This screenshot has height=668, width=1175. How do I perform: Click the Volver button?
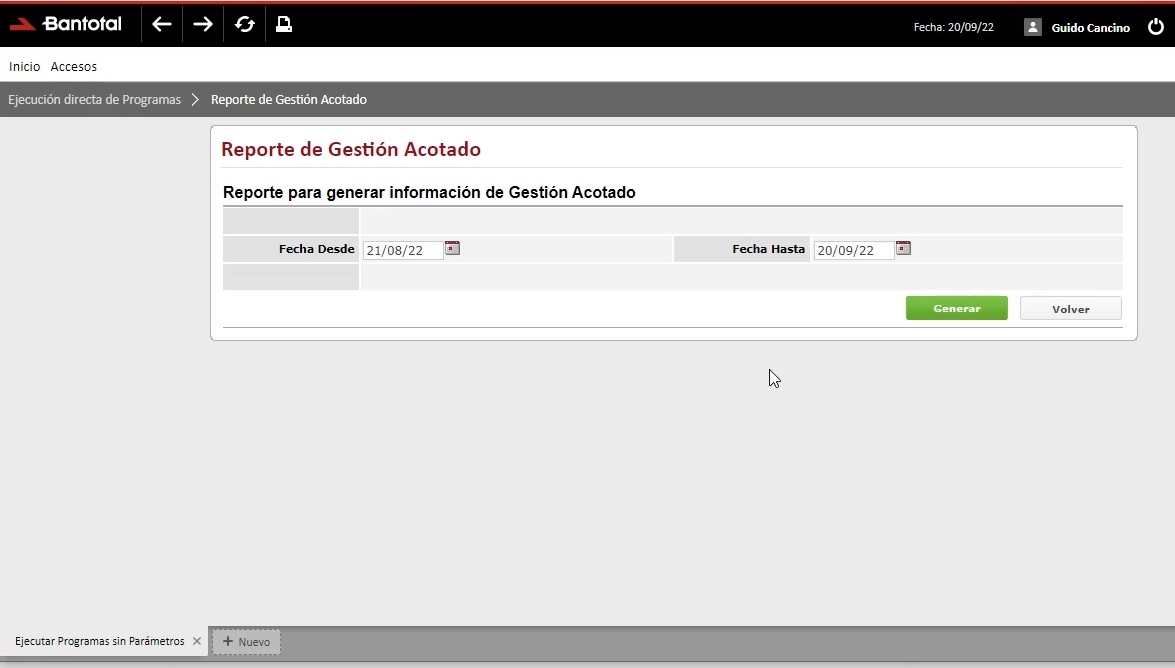[x=1070, y=308]
